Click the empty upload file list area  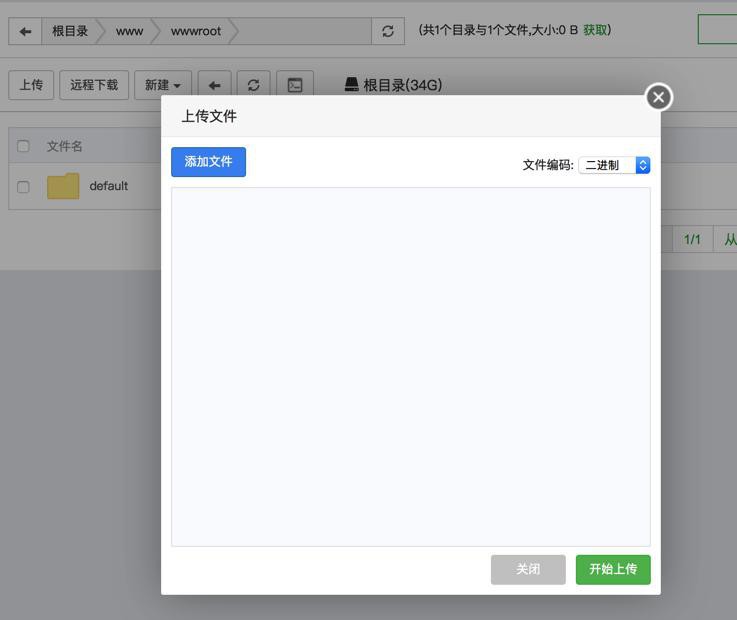(411, 367)
